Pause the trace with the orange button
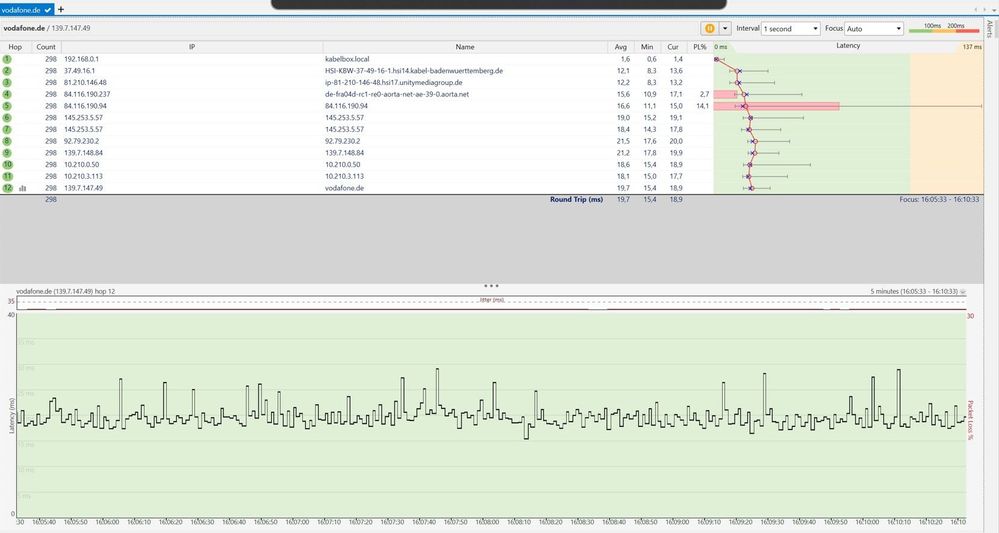The image size is (999, 533). tap(709, 29)
